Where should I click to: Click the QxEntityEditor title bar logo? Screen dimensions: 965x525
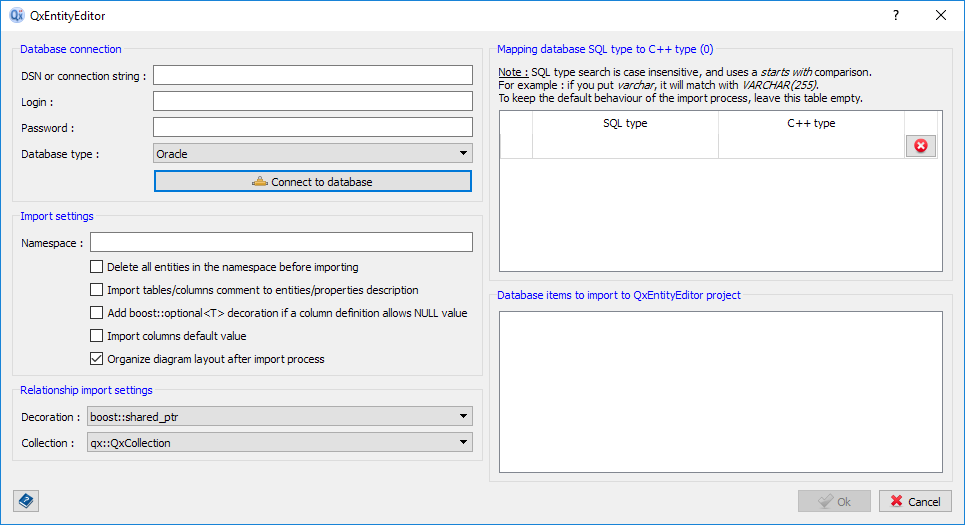(16, 16)
